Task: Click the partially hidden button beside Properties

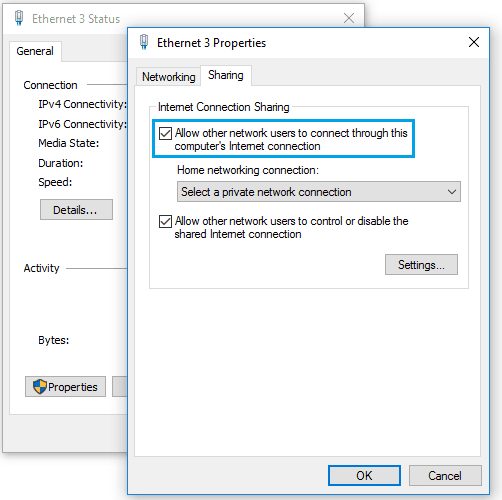Action: coord(120,387)
